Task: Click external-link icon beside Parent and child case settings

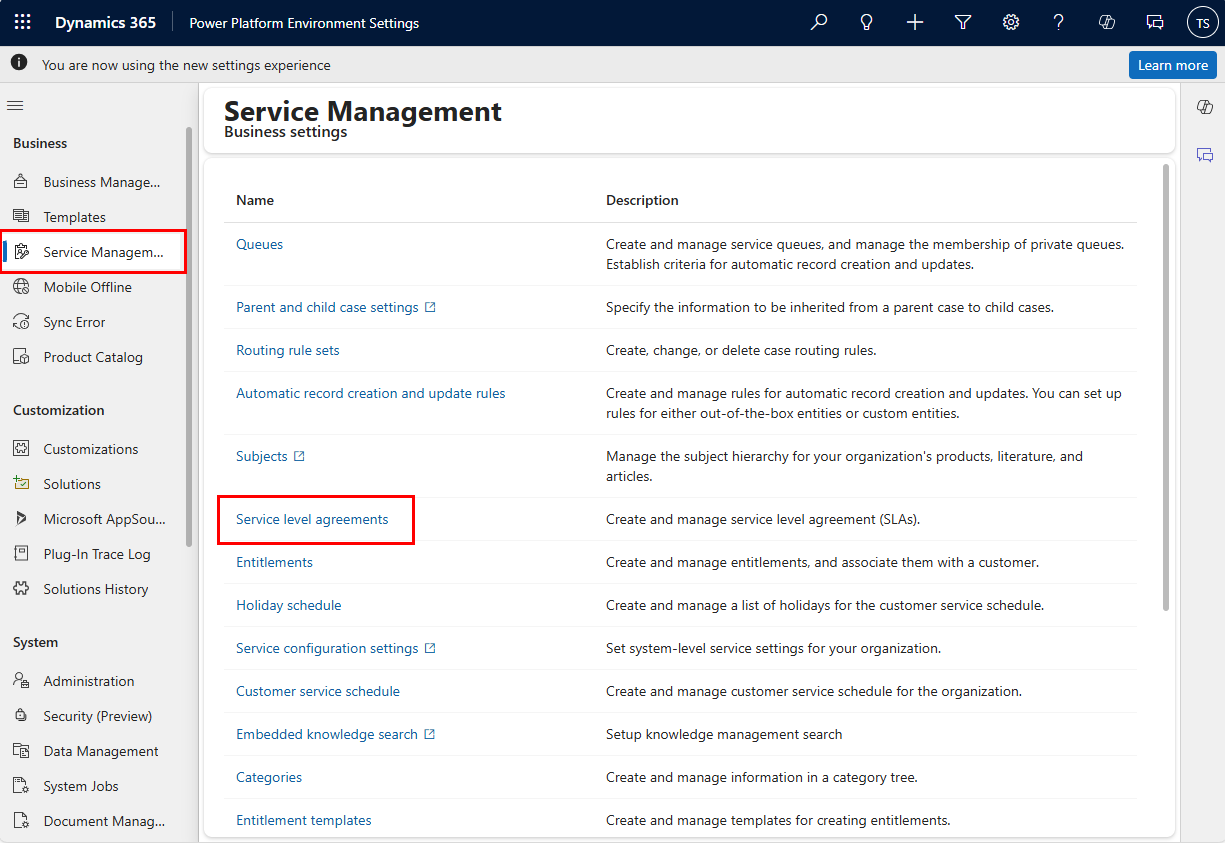Action: (430, 307)
